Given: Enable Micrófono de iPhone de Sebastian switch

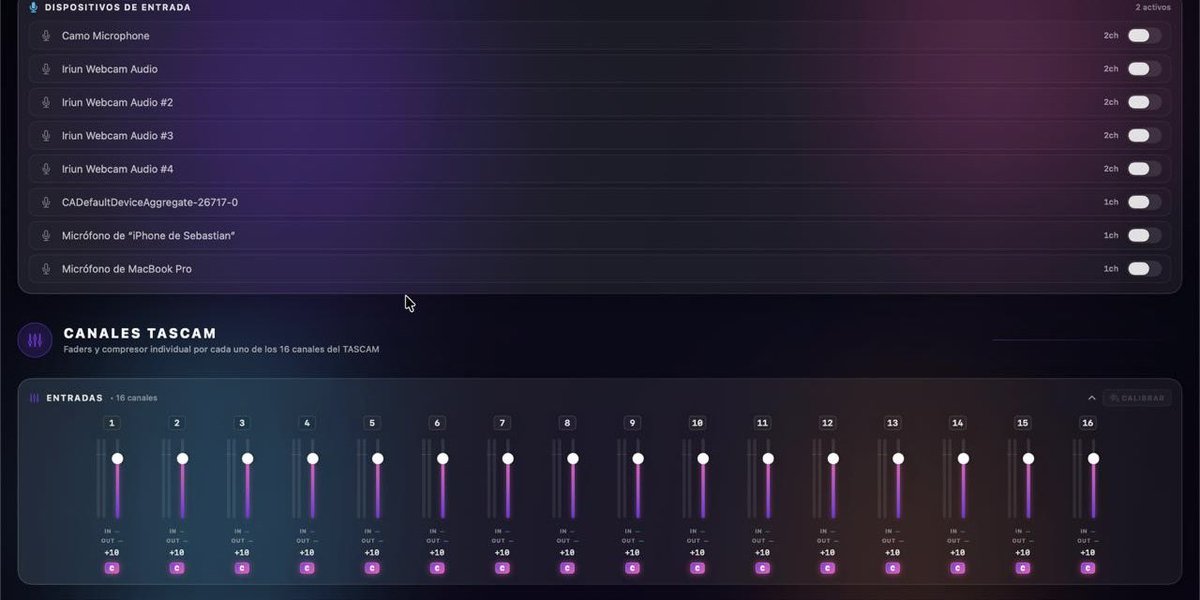Looking at the screenshot, I should pyautogui.click(x=1144, y=235).
